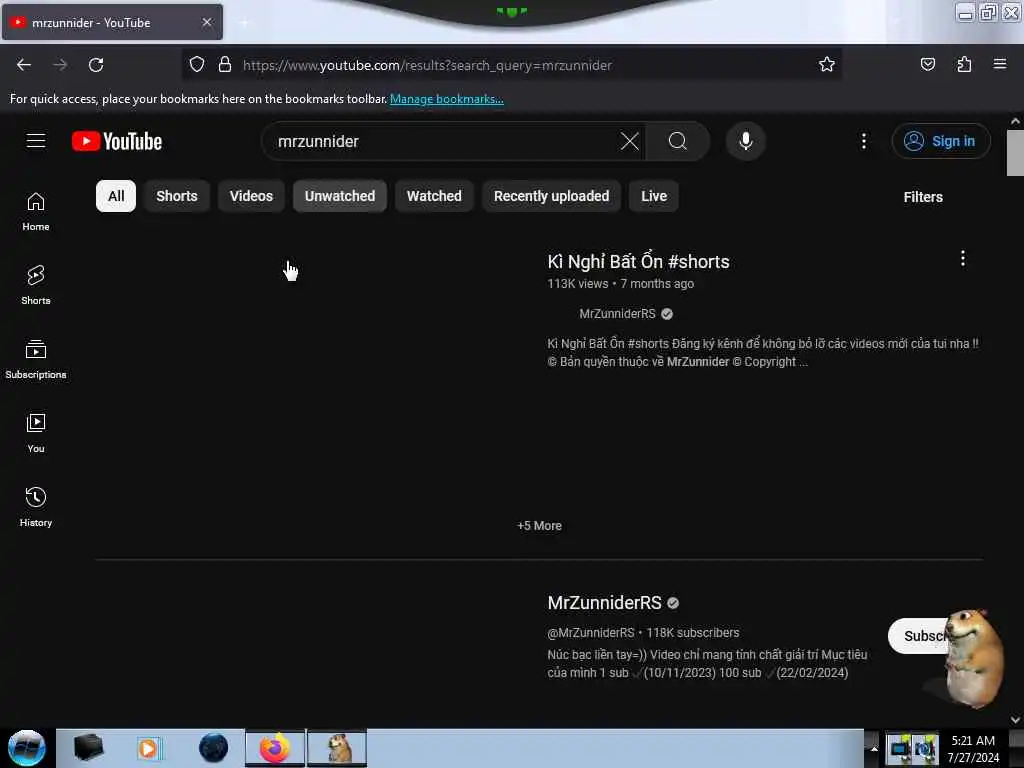Open the Manage bookmarks link
The image size is (1024, 768).
(x=447, y=99)
